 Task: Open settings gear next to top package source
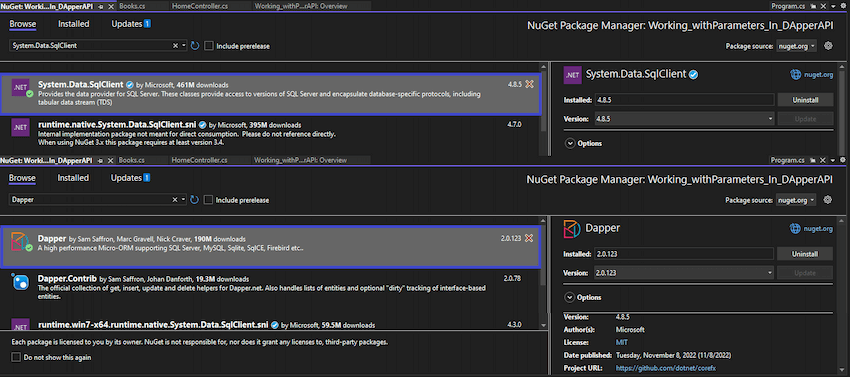(828, 46)
